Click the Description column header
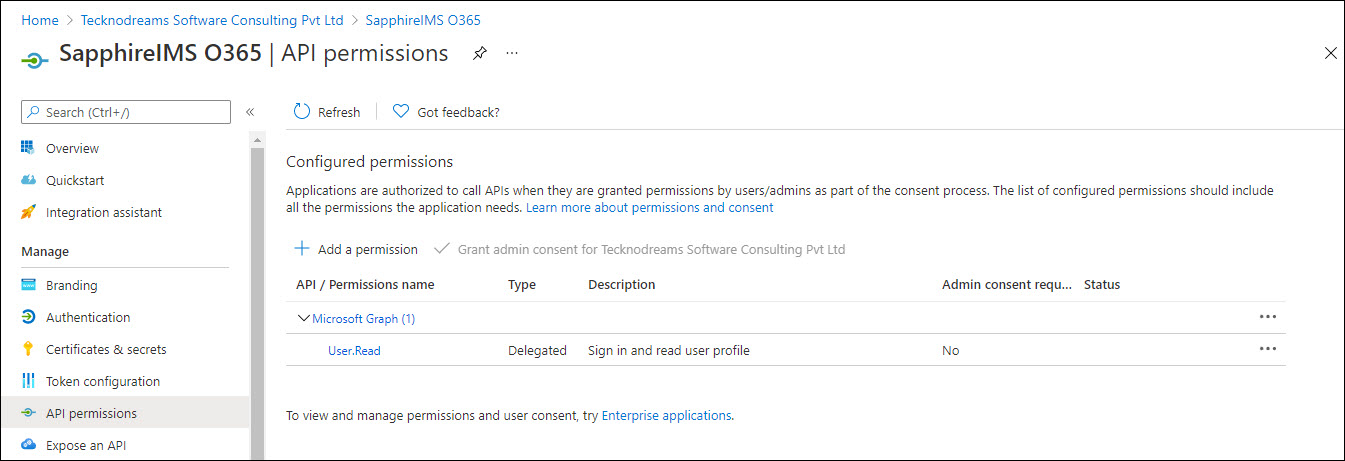The height and width of the screenshot is (461, 1345). (622, 285)
